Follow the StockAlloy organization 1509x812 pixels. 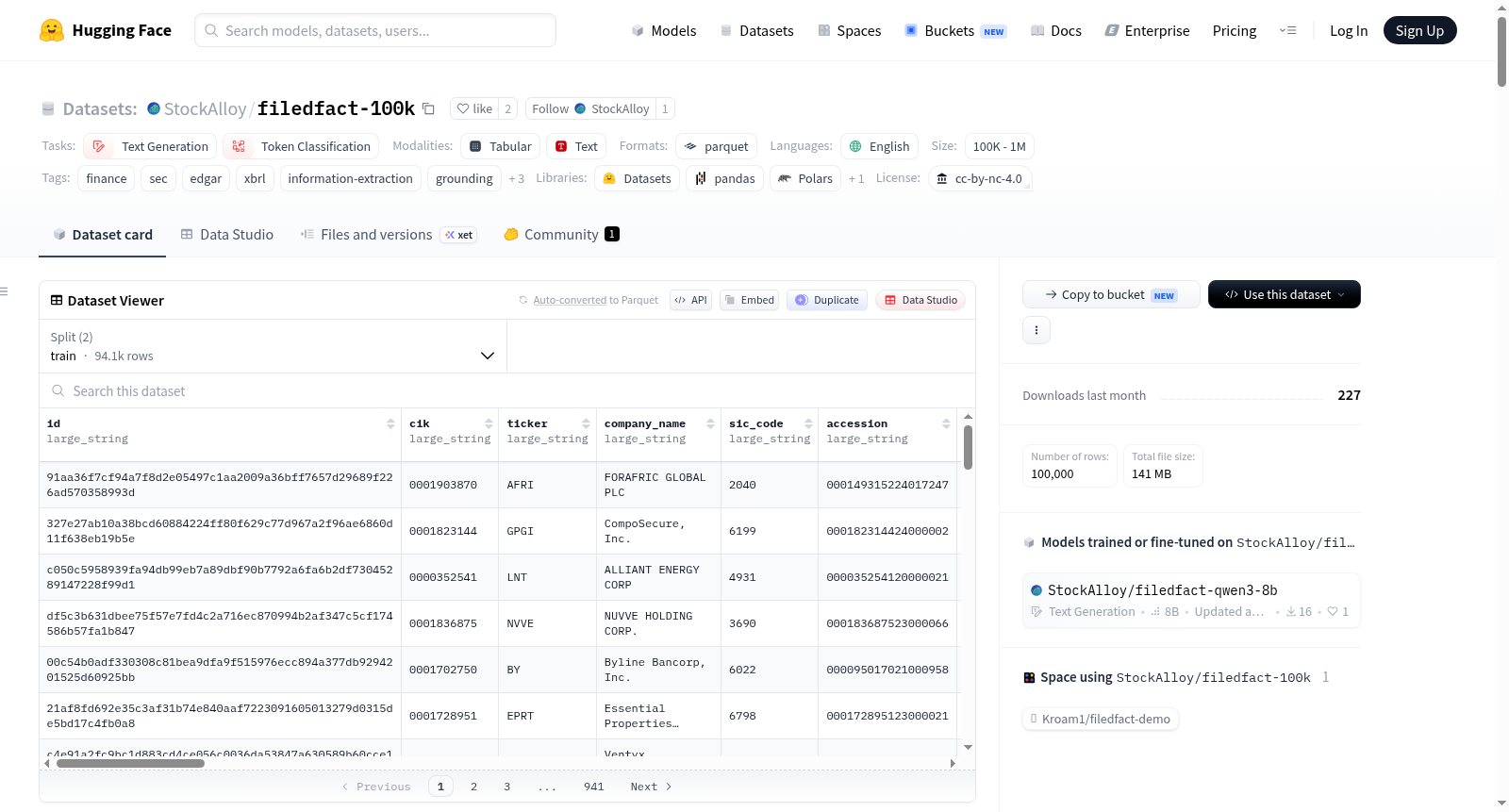(591, 108)
